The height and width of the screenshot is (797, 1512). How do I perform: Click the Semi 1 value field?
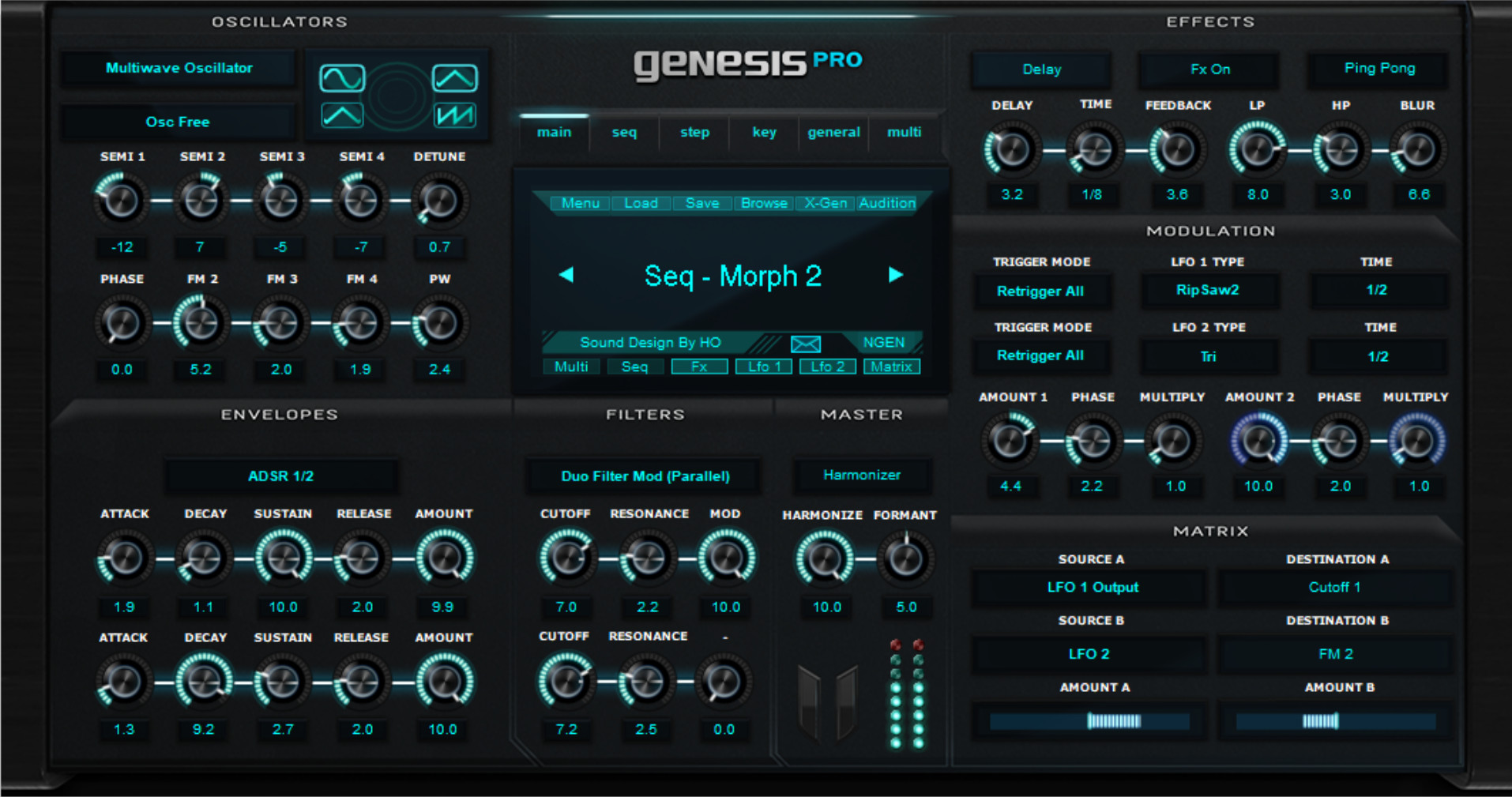122,247
